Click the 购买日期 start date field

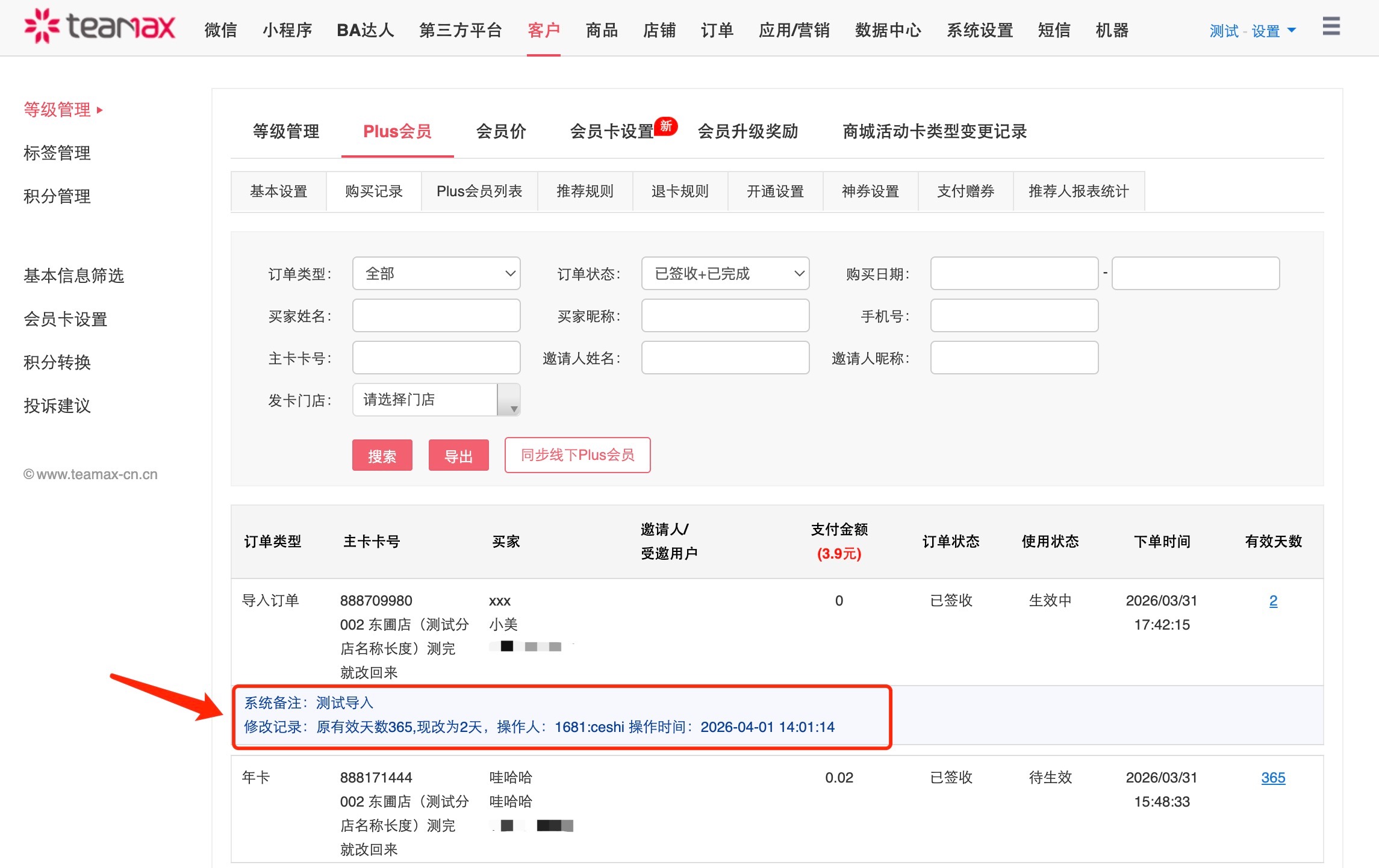click(1013, 274)
